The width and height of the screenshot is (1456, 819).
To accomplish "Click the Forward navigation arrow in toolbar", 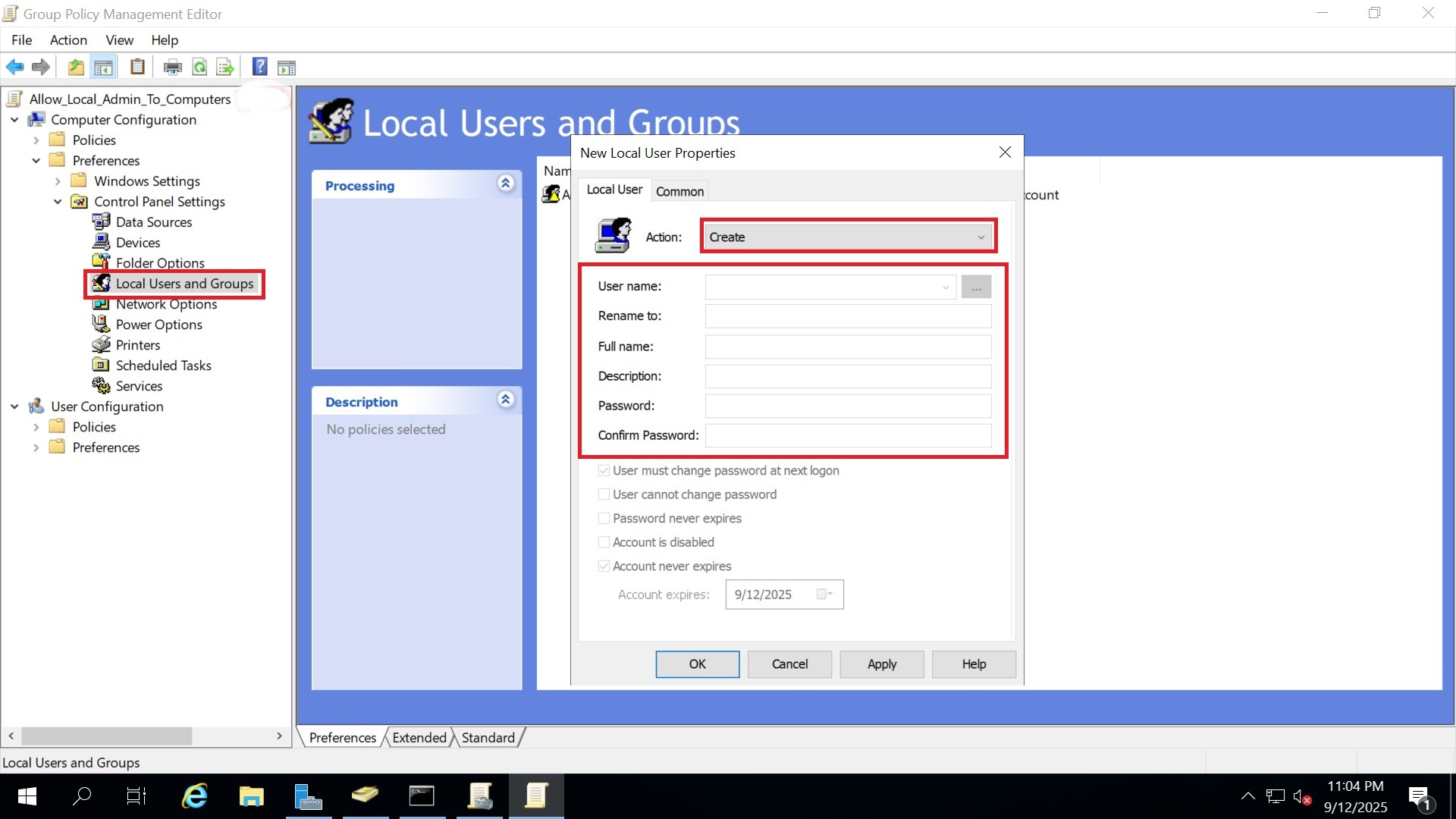I will pos(40,67).
